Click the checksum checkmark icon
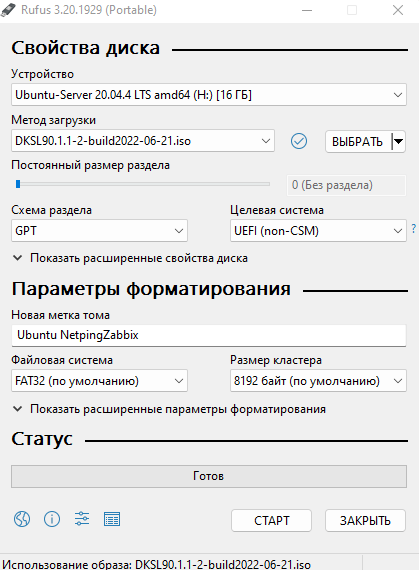419x570 pixels. (299, 141)
